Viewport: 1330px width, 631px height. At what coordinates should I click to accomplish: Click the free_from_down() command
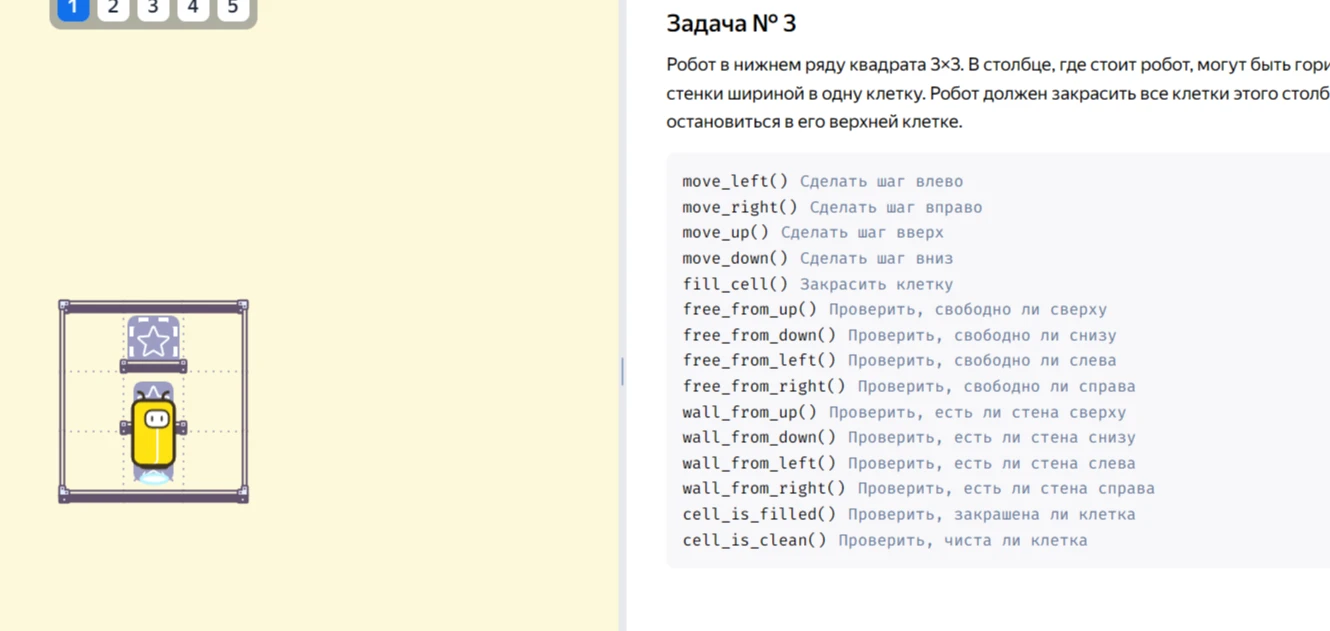point(759,335)
